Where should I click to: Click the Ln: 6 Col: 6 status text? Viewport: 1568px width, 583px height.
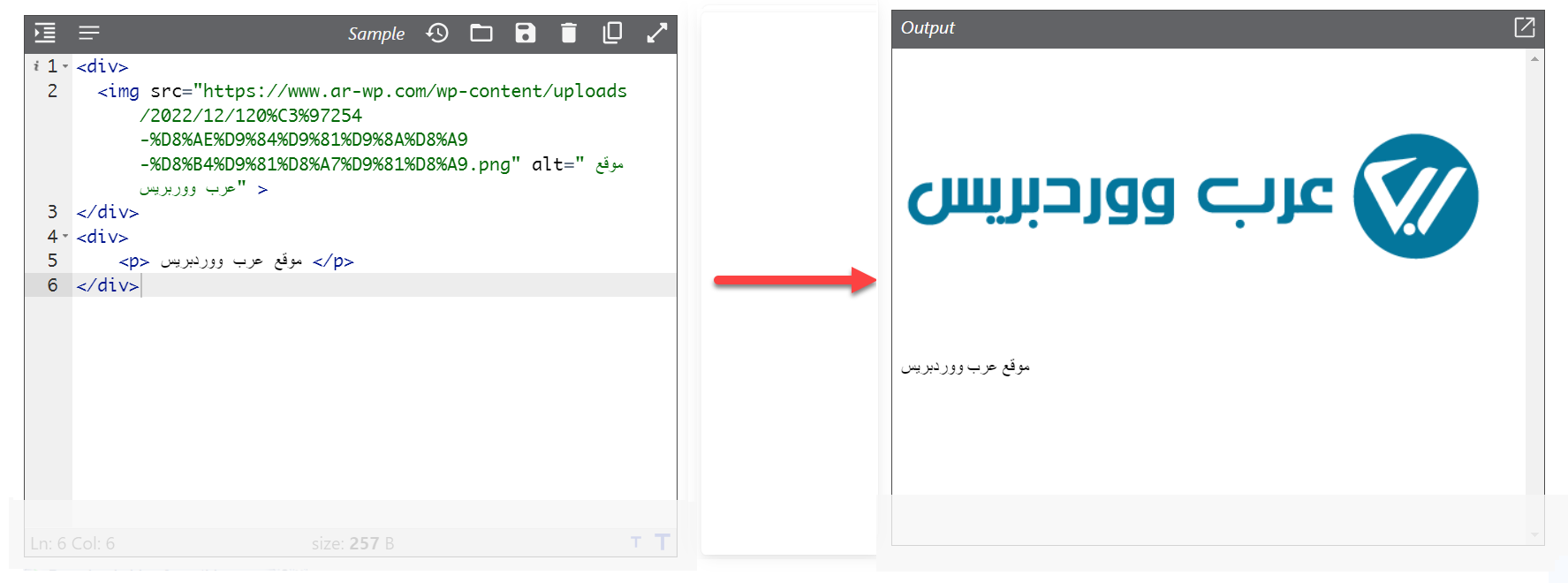[72, 543]
